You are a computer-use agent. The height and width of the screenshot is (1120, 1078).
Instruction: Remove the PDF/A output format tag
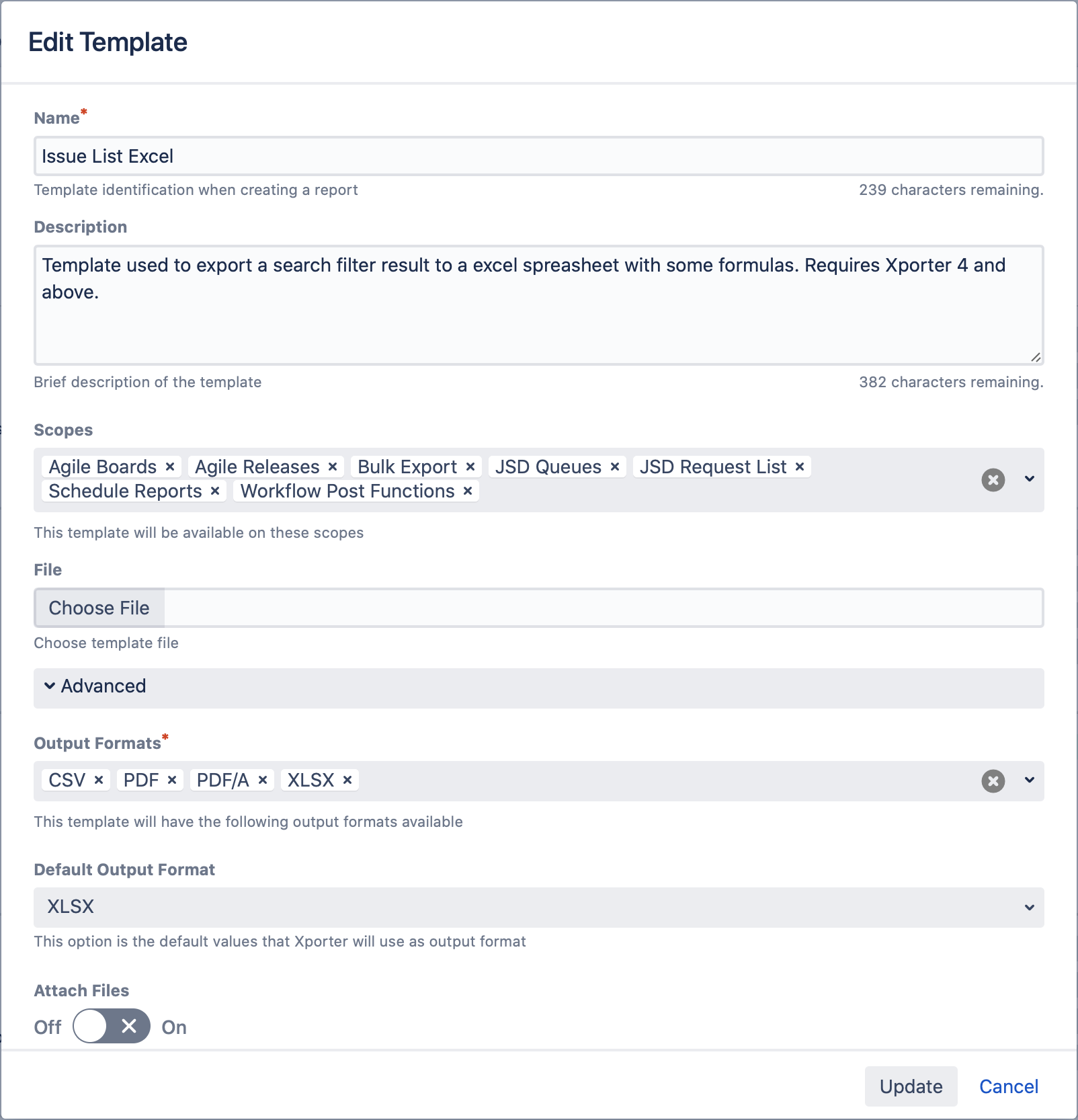[263, 780]
